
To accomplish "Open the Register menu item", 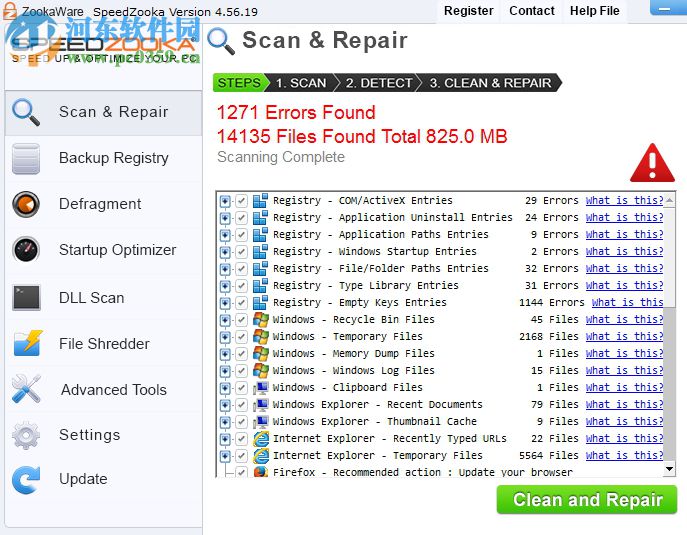I will pyautogui.click(x=468, y=11).
